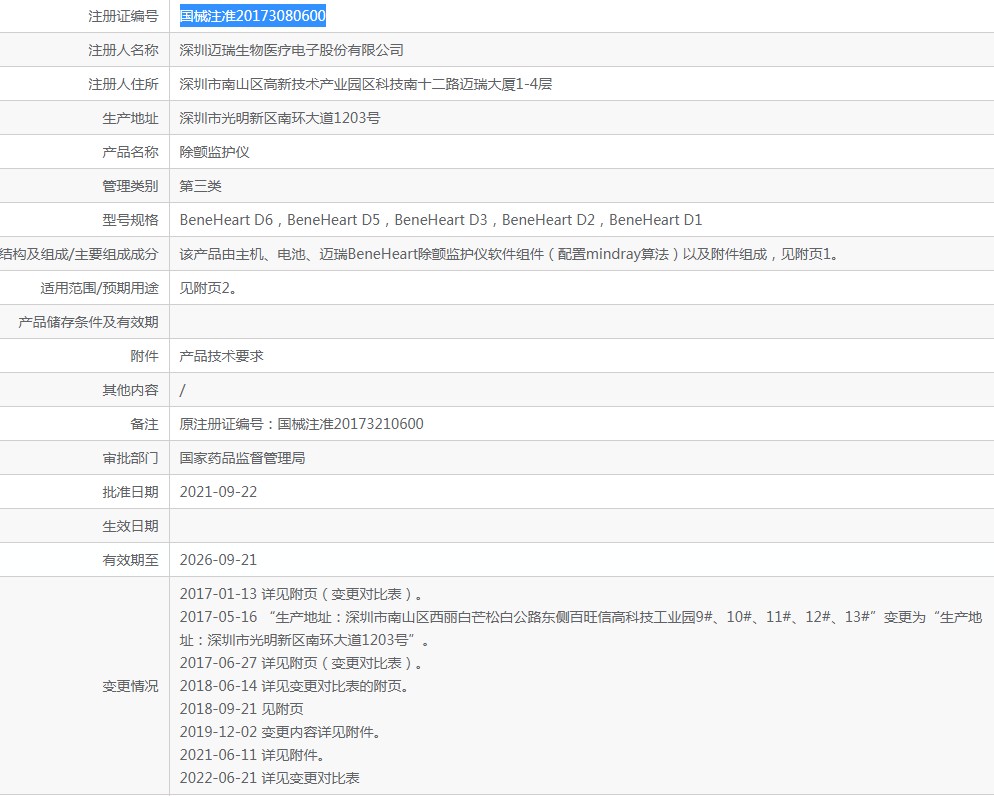Click the 生产地址 row label
The width and height of the screenshot is (994, 796).
tap(130, 119)
